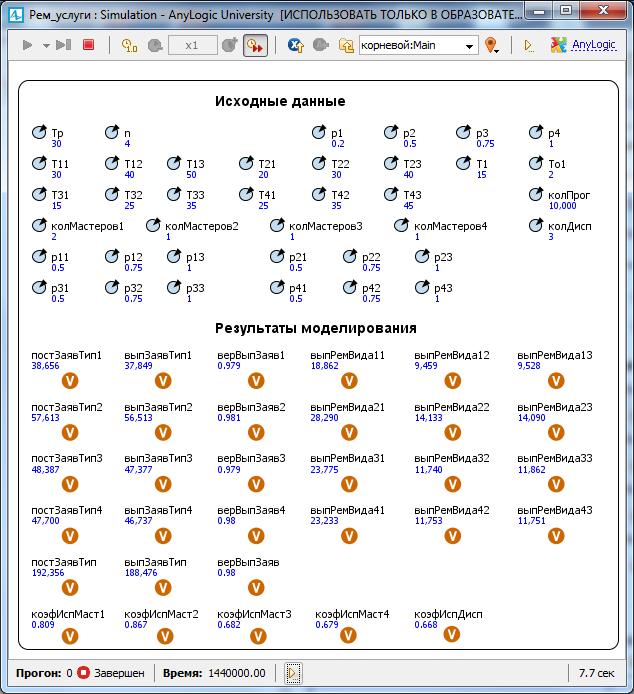The height and width of the screenshot is (694, 634).
Task: Click the AnyLogic application icon in title bar
Action: (x=16, y=15)
